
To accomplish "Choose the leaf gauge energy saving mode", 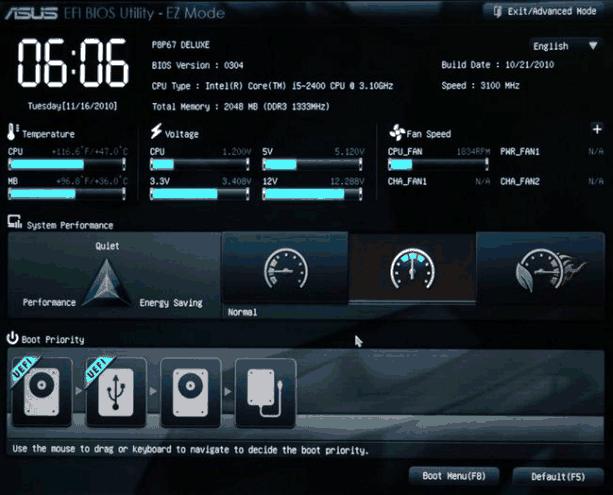I will [540, 269].
